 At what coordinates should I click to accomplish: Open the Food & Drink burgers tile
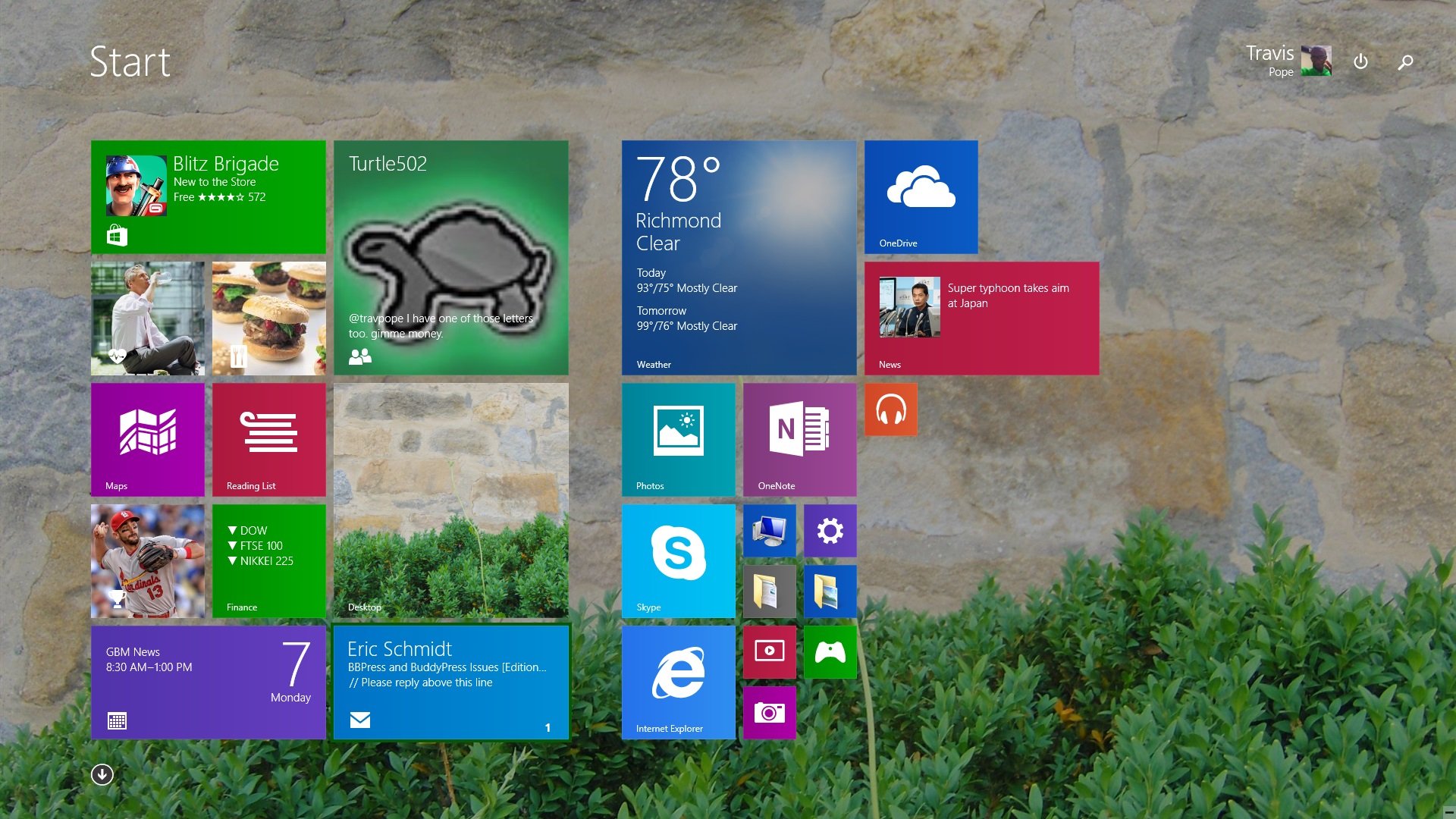click(269, 318)
